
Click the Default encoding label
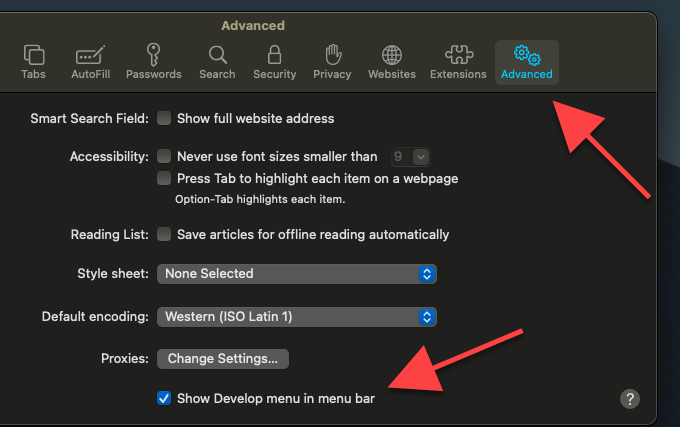point(95,316)
